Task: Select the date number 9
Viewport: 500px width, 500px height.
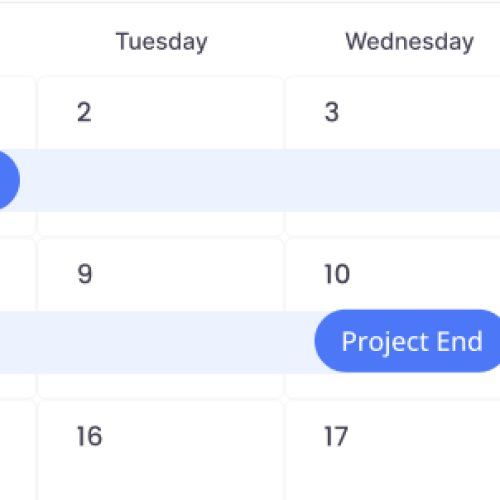Action: (85, 274)
